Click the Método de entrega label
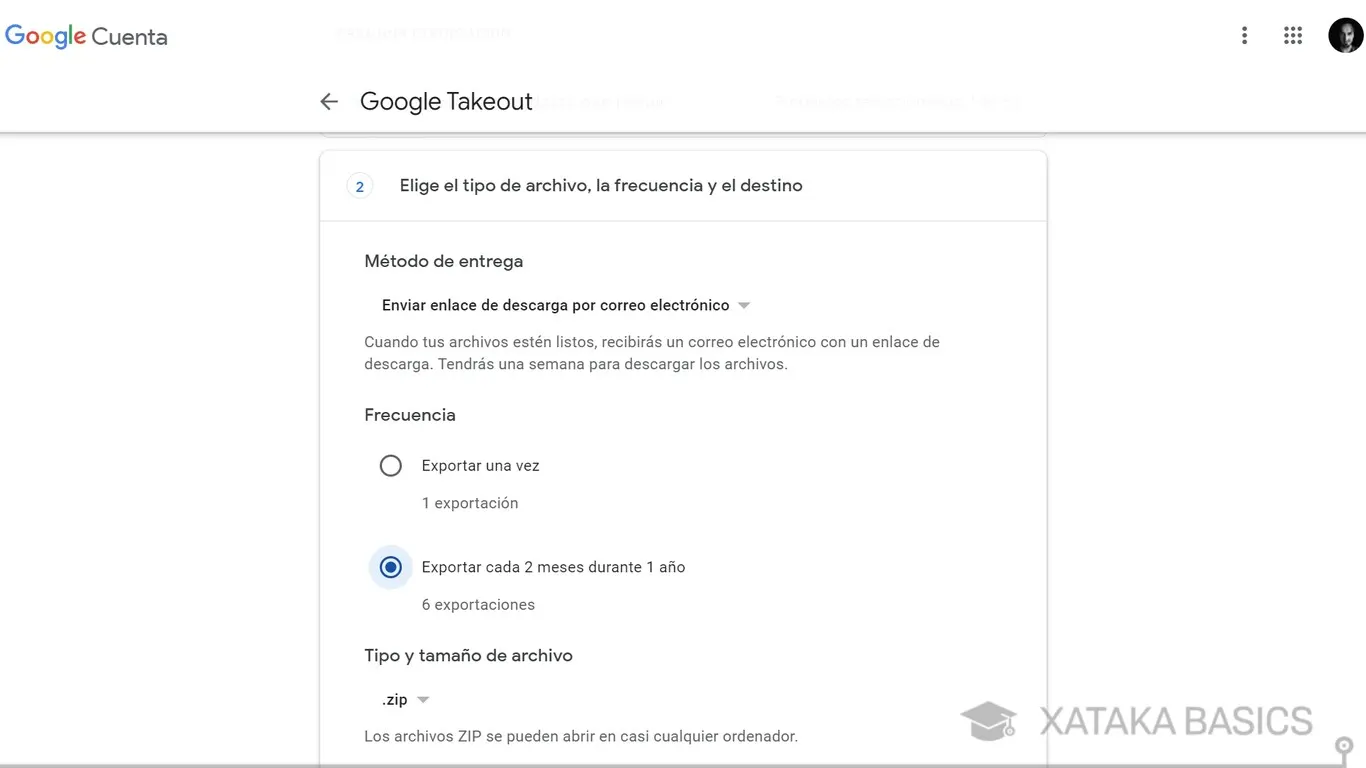Image resolution: width=1366 pixels, height=768 pixels. pos(444,261)
